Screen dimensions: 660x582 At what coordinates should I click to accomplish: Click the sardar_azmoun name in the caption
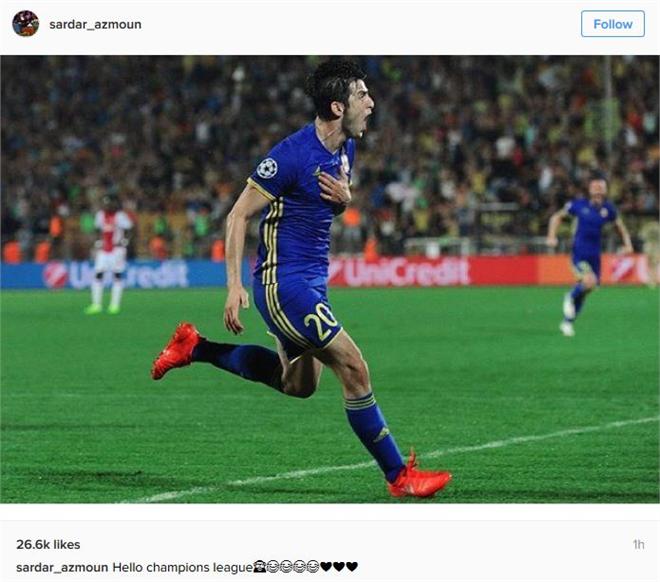coord(62,567)
